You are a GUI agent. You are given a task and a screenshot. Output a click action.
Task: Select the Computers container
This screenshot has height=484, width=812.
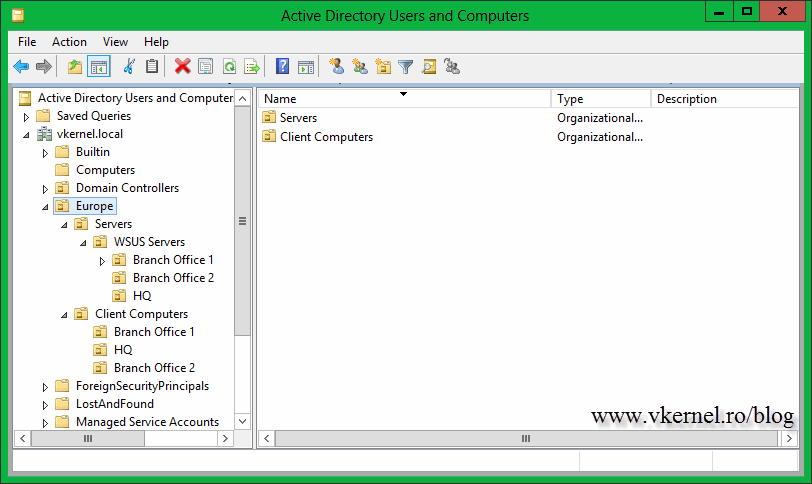click(x=105, y=170)
